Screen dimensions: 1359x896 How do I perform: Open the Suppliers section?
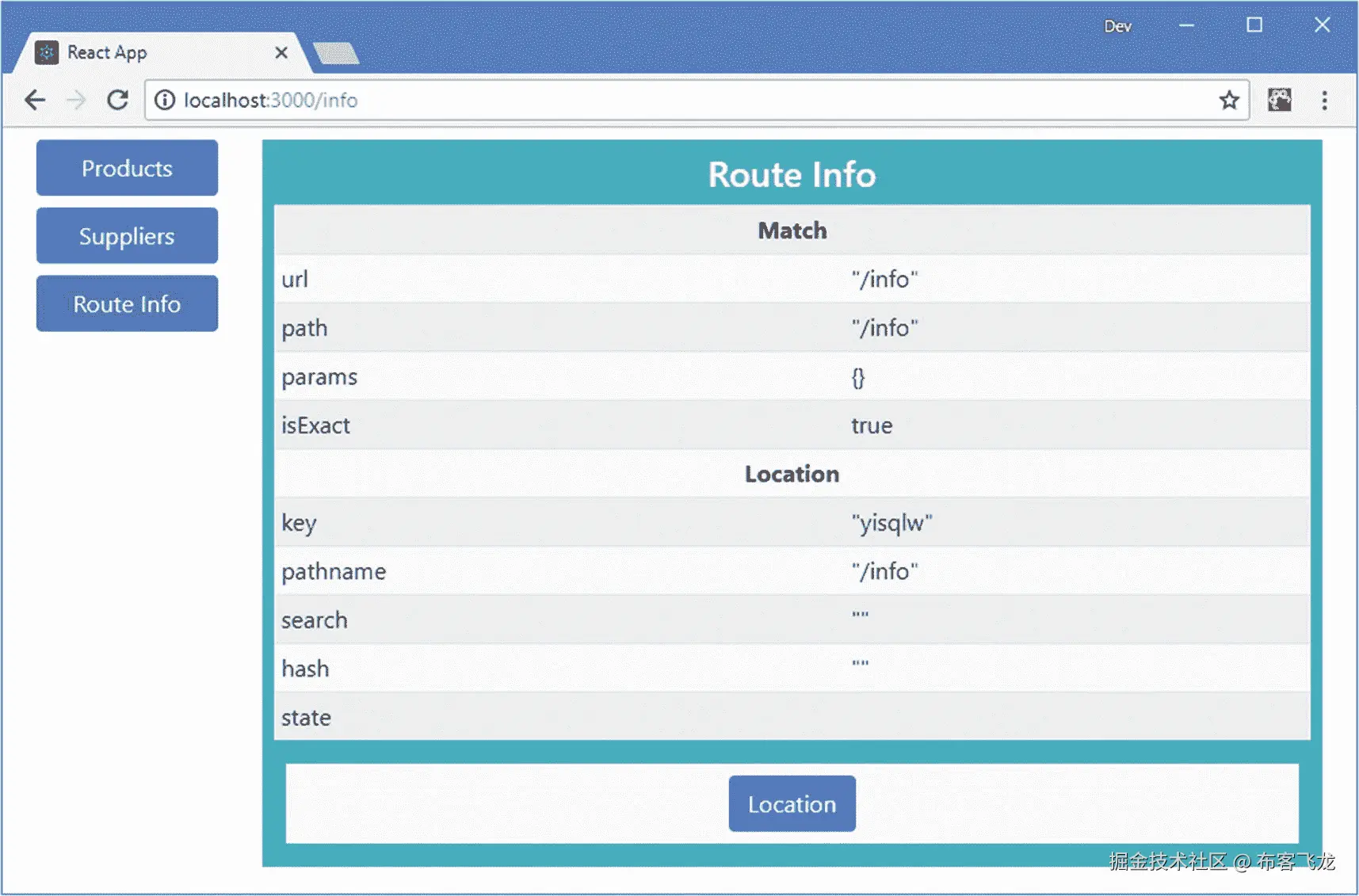(127, 235)
